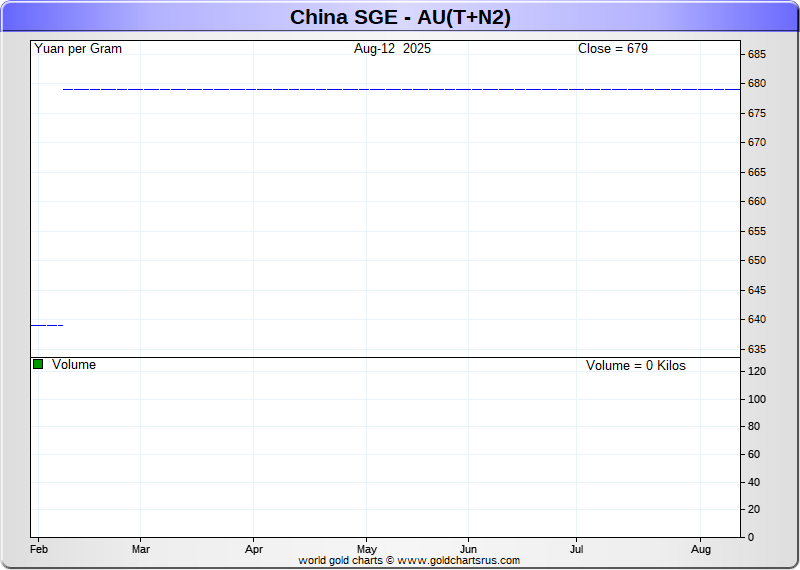The height and width of the screenshot is (570, 800).
Task: Click the green Volume legend square
Action: click(38, 365)
